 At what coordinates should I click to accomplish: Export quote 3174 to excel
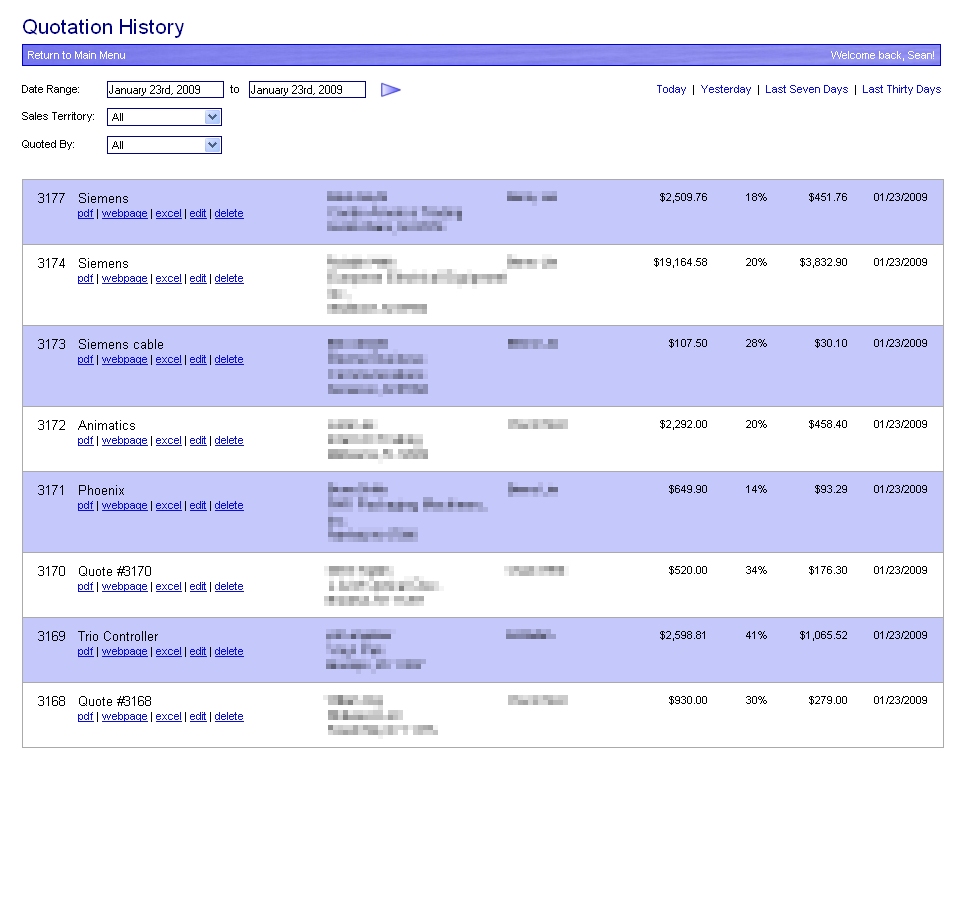click(x=168, y=279)
